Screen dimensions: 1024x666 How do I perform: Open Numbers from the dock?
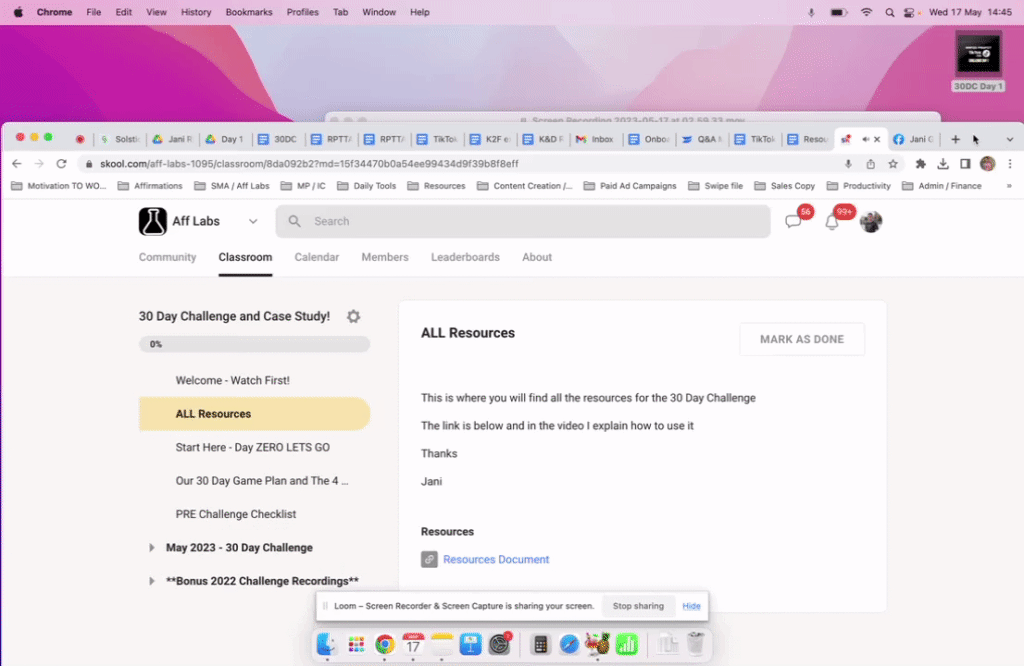point(626,644)
